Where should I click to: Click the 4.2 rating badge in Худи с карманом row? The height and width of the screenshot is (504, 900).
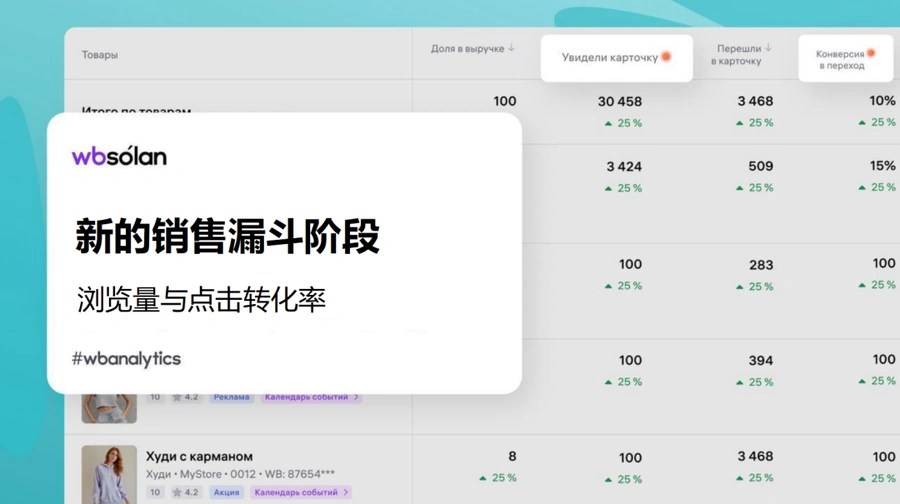point(185,492)
